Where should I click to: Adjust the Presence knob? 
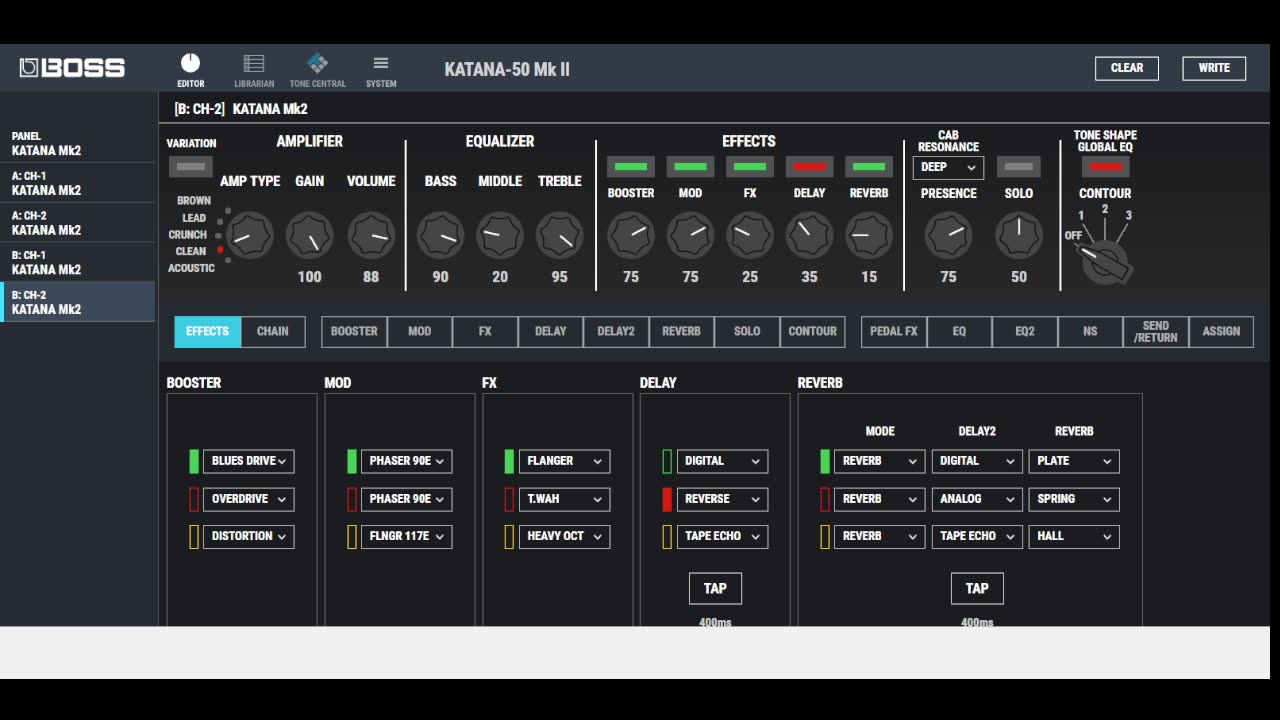click(x=948, y=236)
